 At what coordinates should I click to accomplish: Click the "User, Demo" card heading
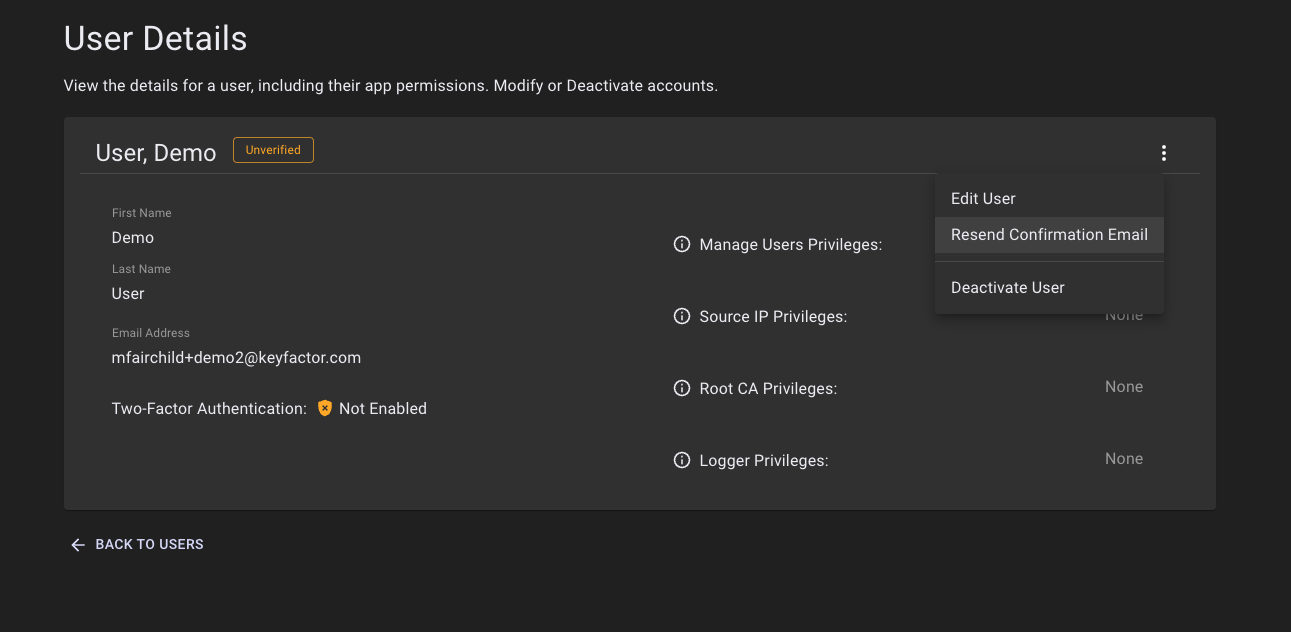[x=156, y=153]
